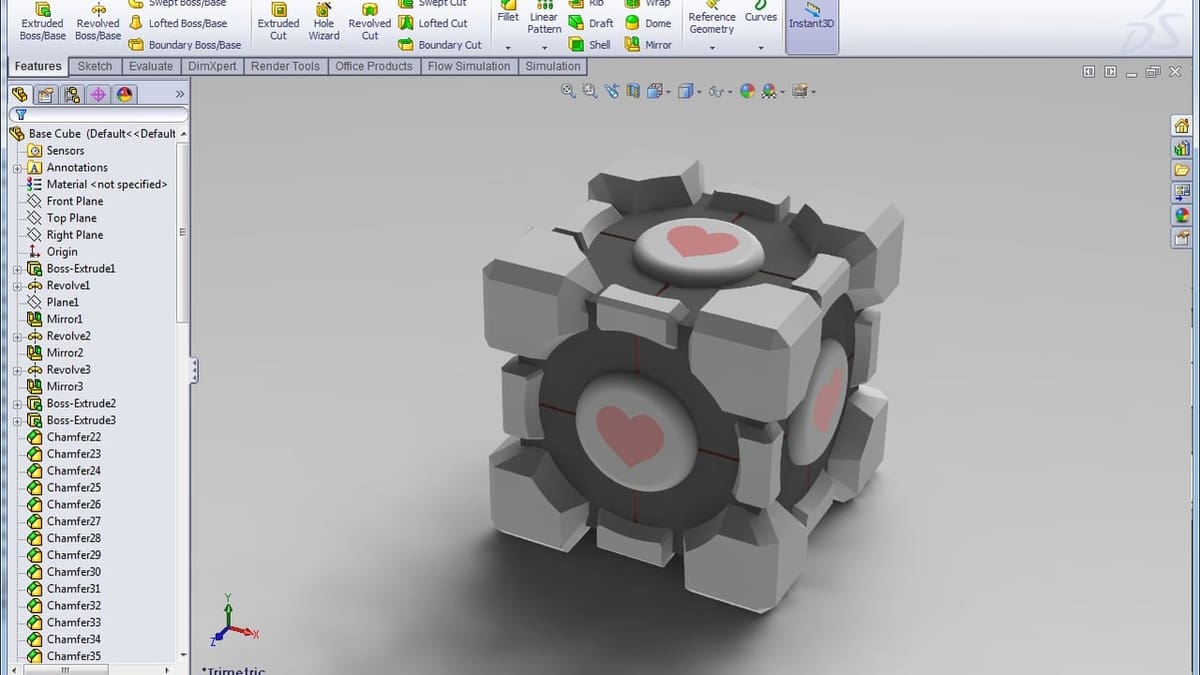The height and width of the screenshot is (675, 1200).
Task: Select Top Plane in feature tree
Action: (71, 218)
